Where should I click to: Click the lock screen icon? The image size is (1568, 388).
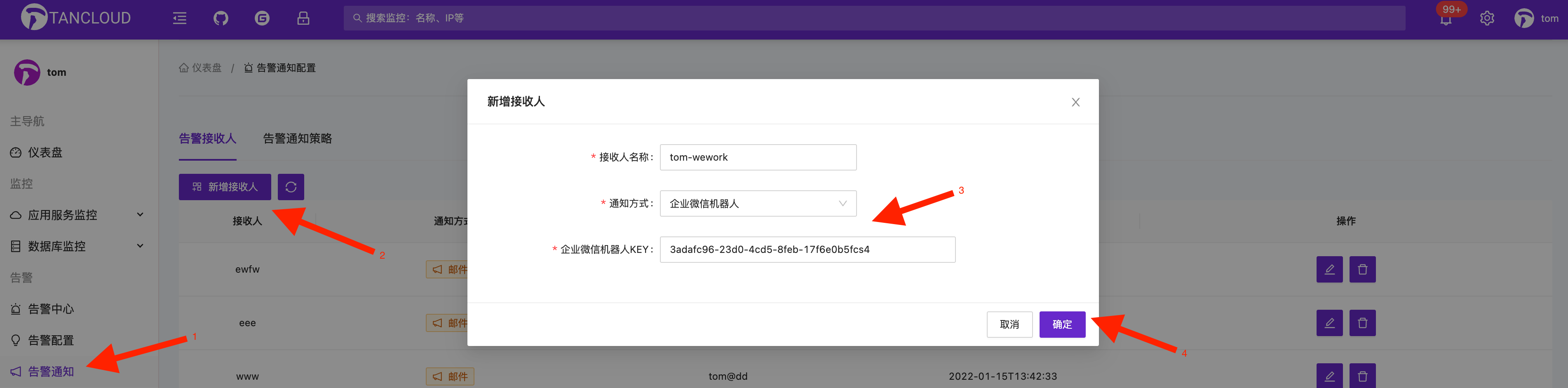303,18
